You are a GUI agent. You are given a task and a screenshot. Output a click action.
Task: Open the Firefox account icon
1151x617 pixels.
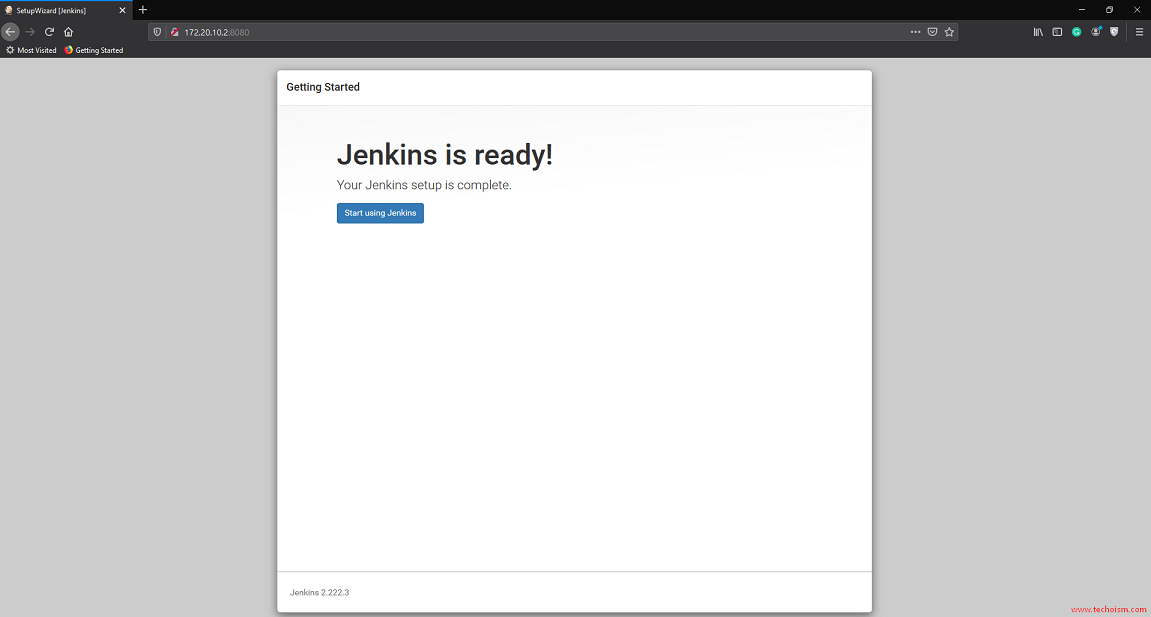1096,32
